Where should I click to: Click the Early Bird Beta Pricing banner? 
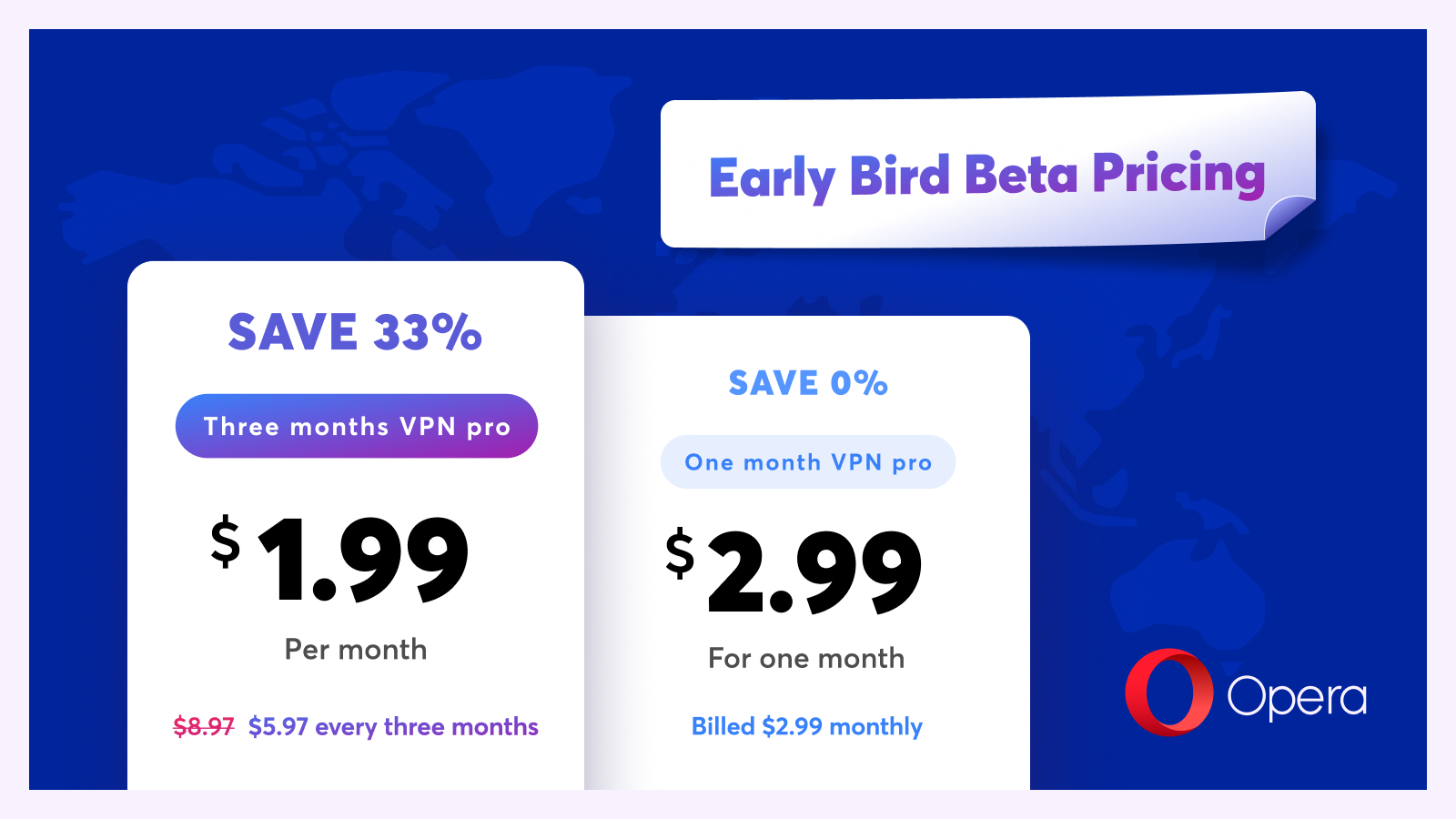pyautogui.click(x=987, y=173)
